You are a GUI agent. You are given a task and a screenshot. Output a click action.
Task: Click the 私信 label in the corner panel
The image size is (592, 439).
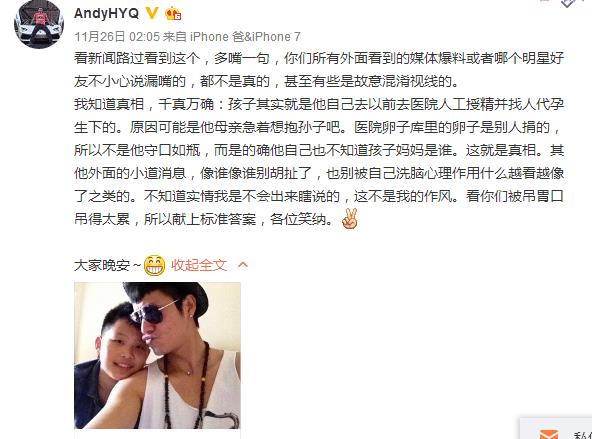[583, 435]
